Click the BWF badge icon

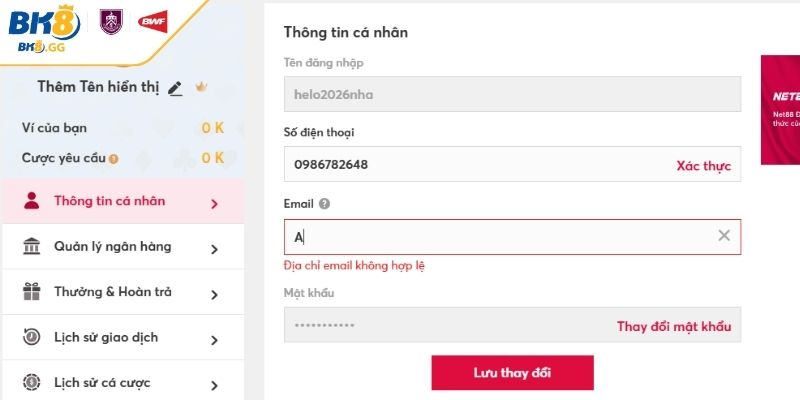pyautogui.click(x=152, y=22)
